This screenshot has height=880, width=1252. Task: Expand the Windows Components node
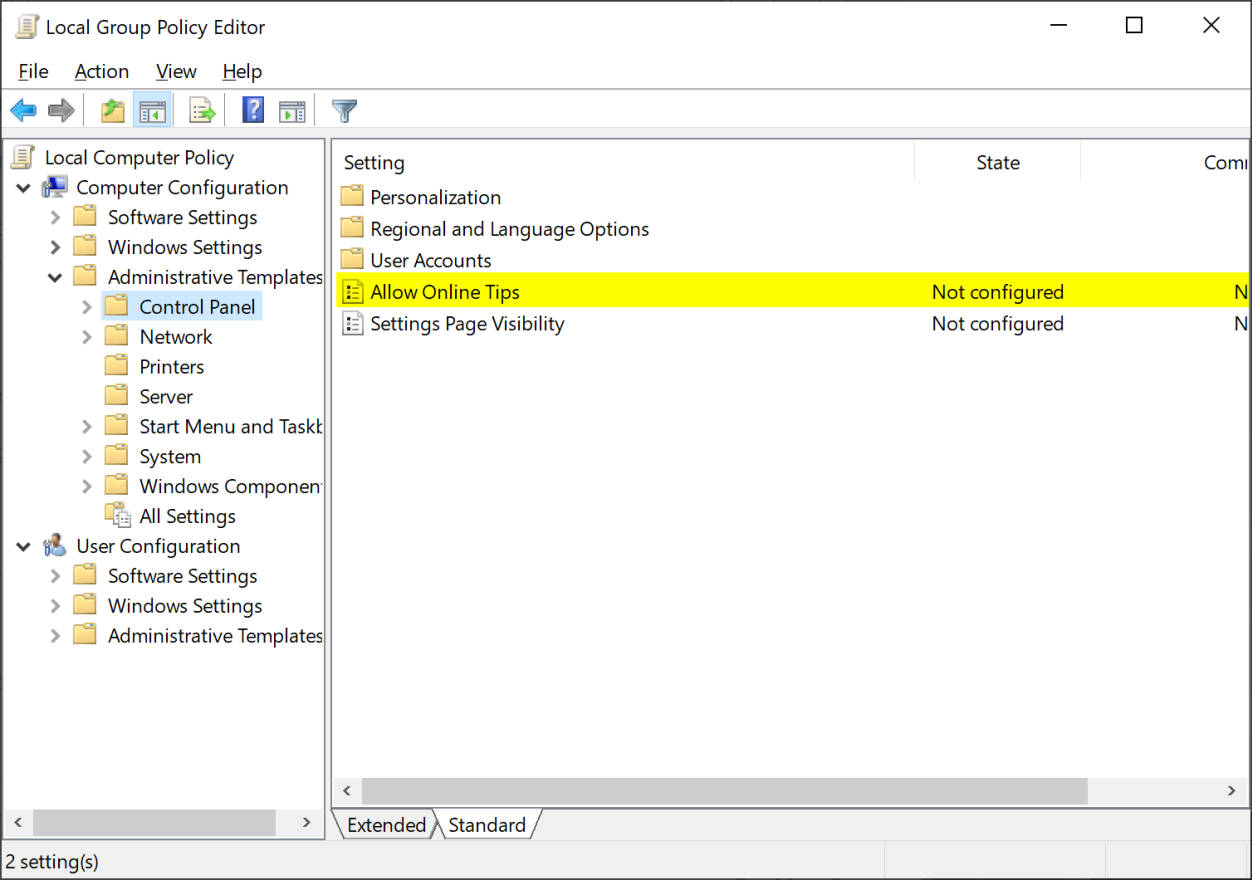[87, 486]
